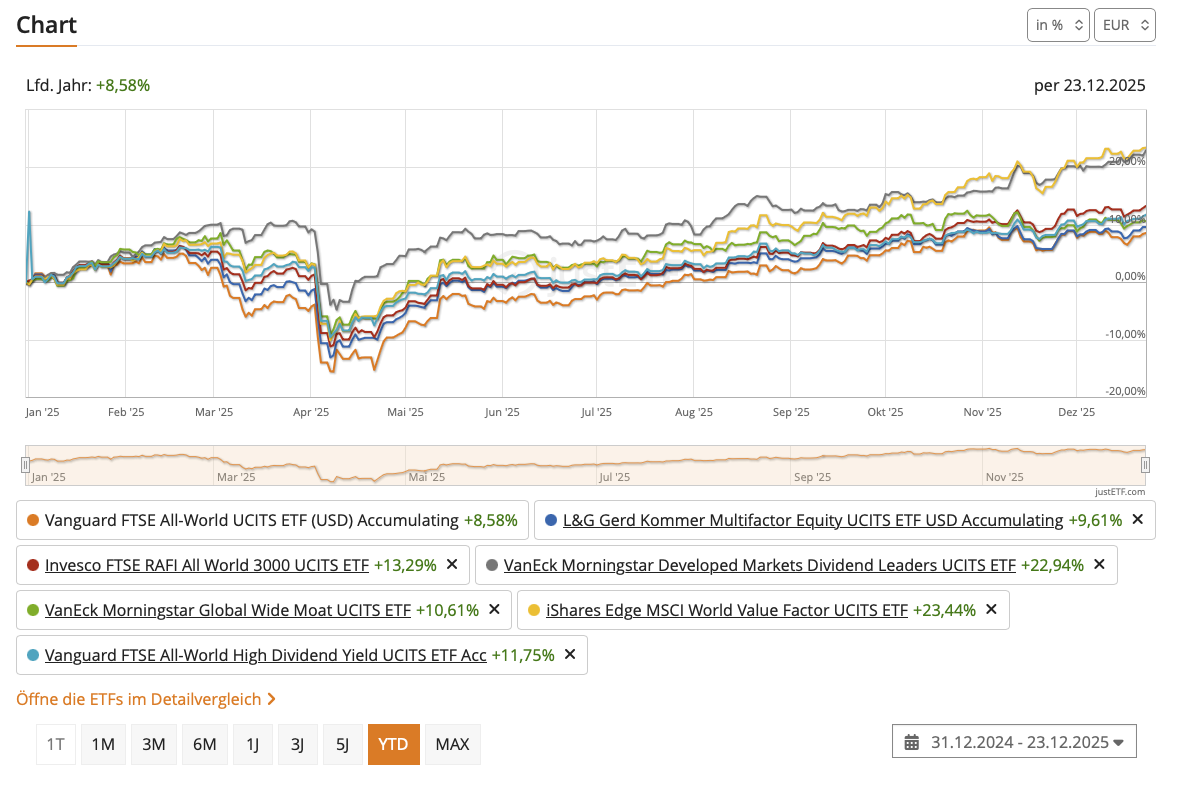The image size is (1200, 787).
Task: Remove Invesco FTSE RAFI All World 3000 ETF
Action: tap(451, 565)
